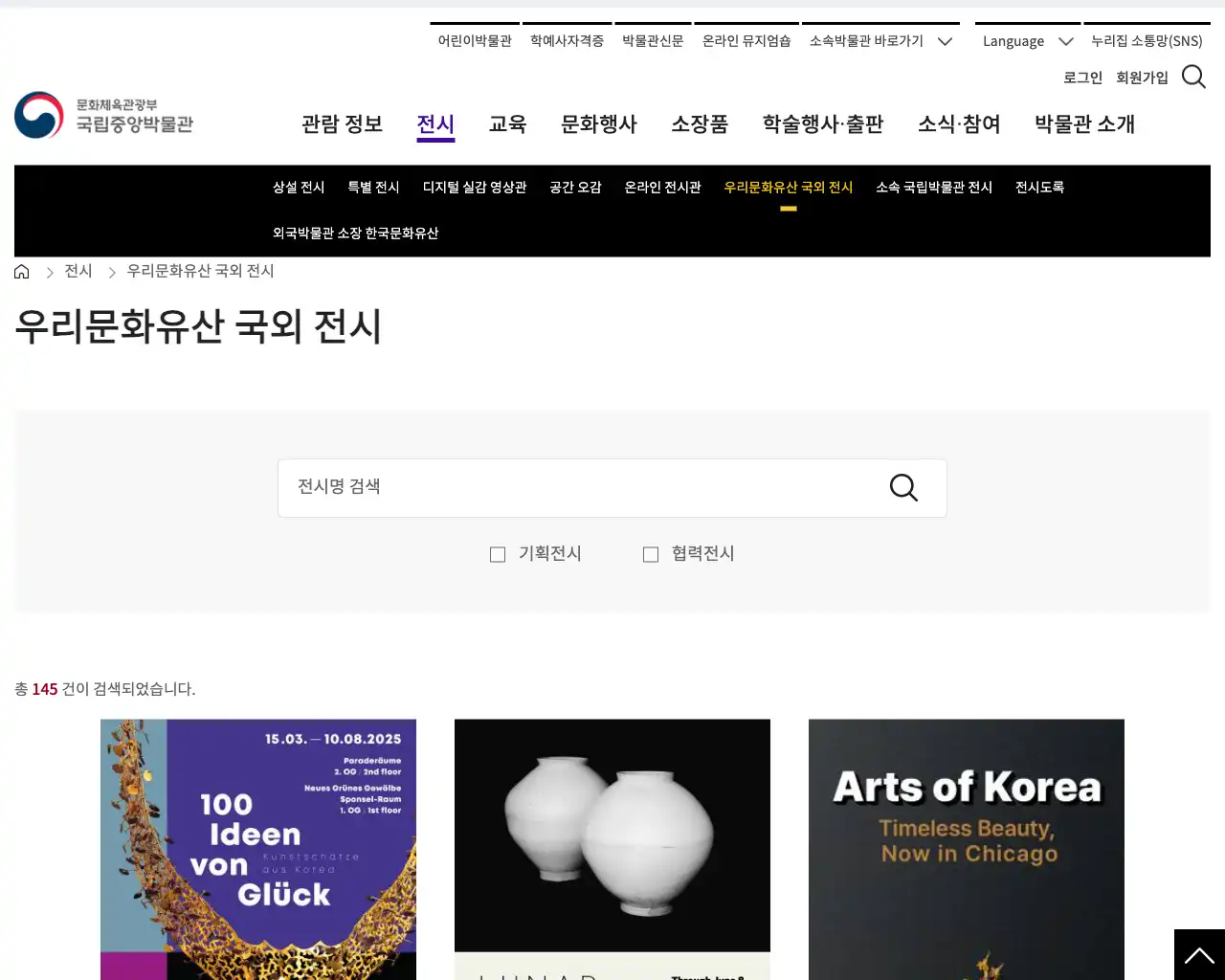This screenshot has height=980, width=1225.
Task: Click the 145 result count text
Action: [x=45, y=689]
